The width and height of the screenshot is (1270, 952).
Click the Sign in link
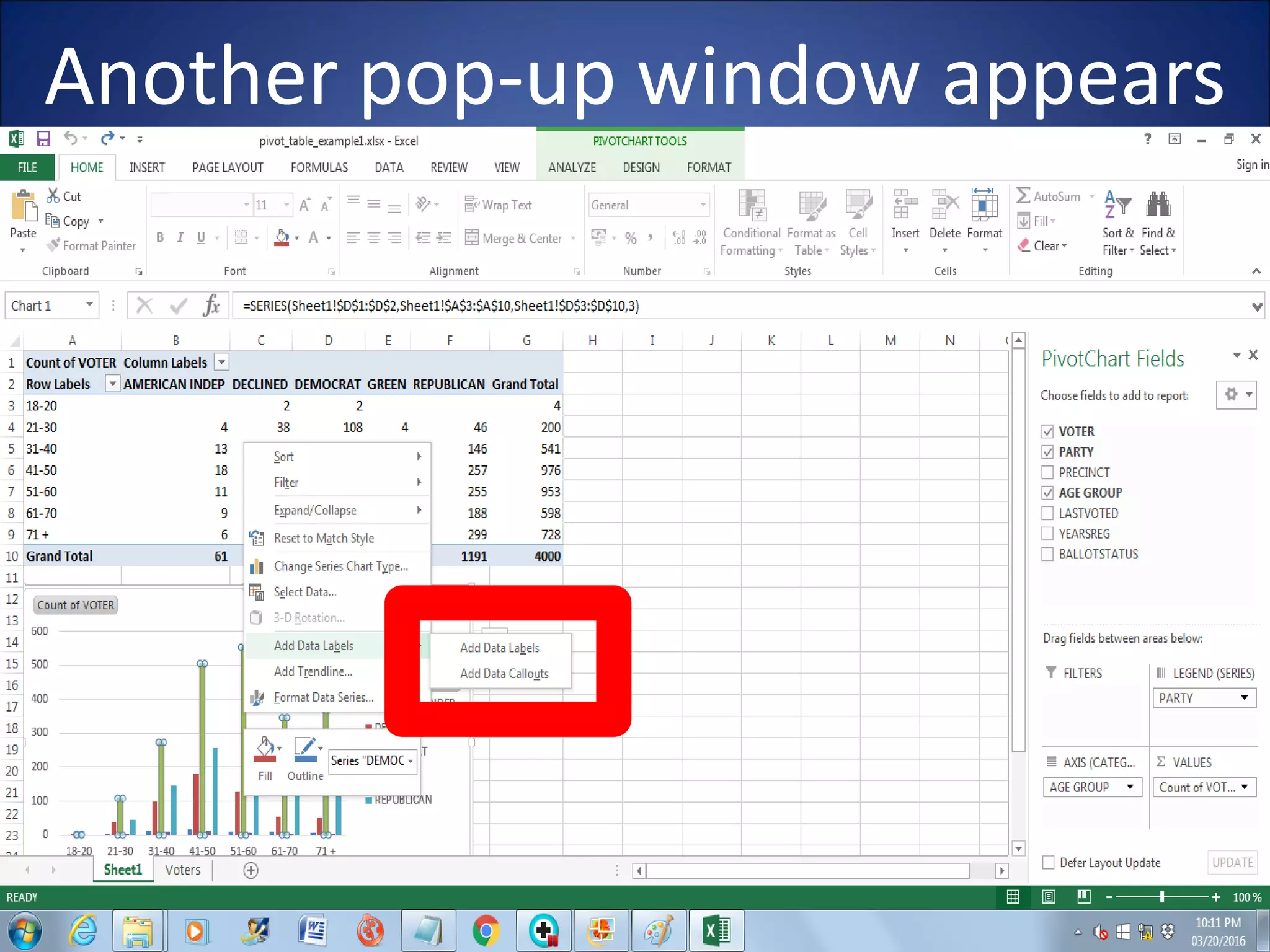click(x=1253, y=165)
